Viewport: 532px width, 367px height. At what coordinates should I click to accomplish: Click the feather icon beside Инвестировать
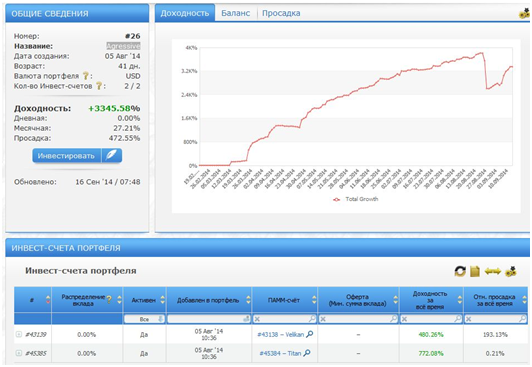111,155
